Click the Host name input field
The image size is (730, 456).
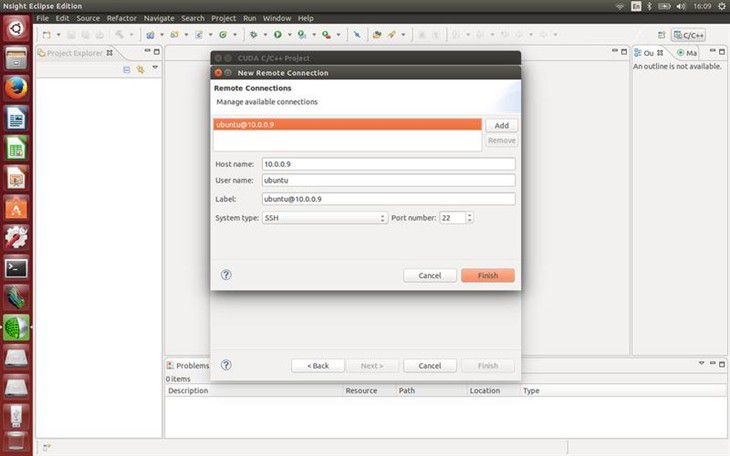tap(388, 164)
